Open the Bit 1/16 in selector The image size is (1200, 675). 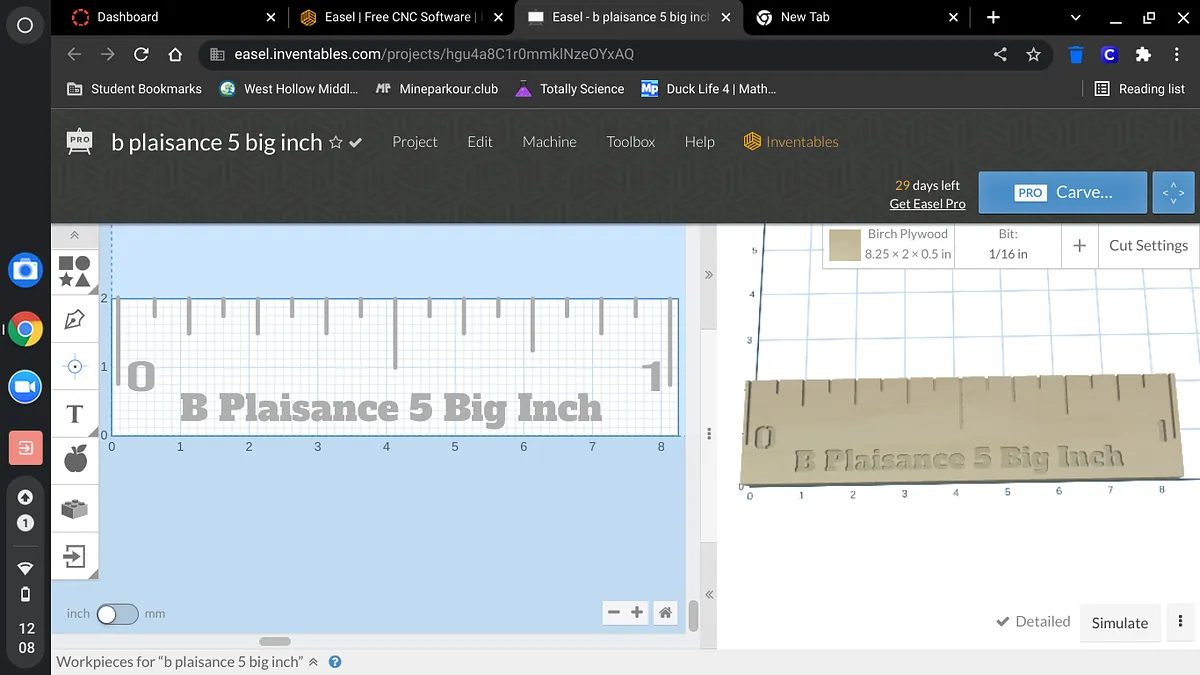click(x=1007, y=245)
